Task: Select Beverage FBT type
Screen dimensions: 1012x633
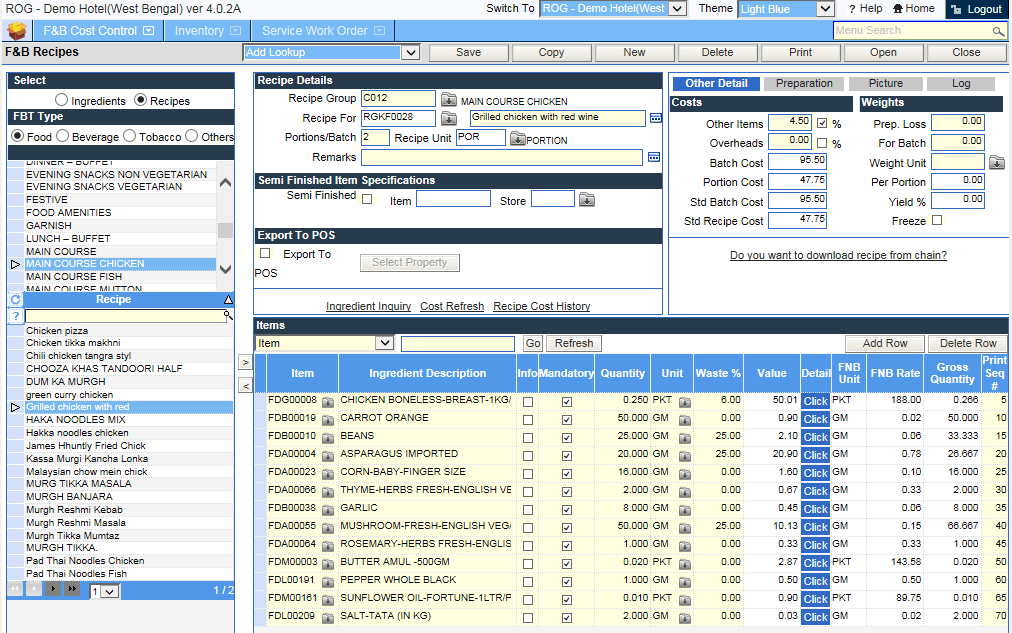Action: pos(63,136)
